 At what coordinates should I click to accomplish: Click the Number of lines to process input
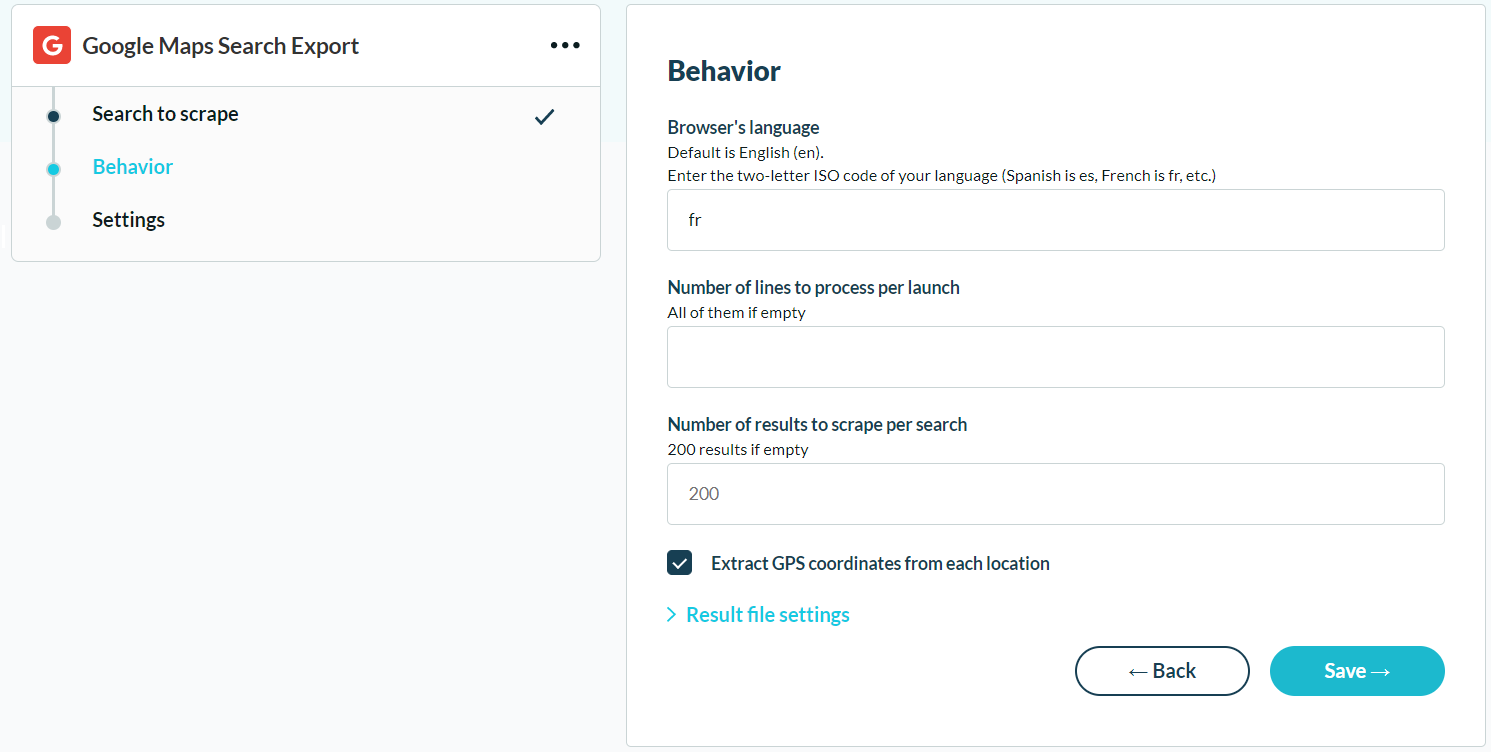tap(1056, 357)
